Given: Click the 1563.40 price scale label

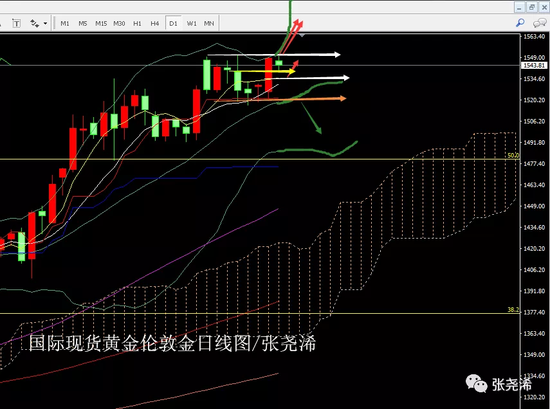Looking at the screenshot, I should click(535, 36).
